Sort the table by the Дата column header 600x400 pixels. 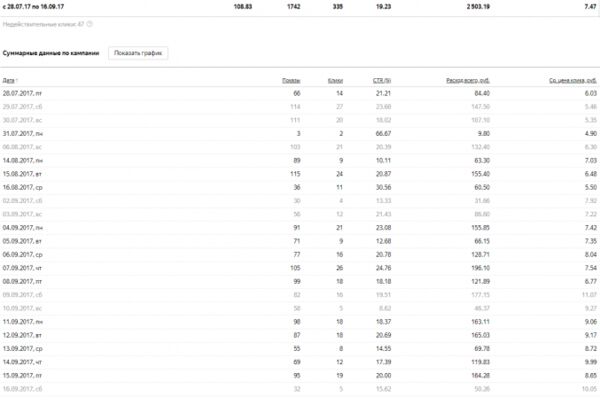pyautogui.click(x=8, y=80)
